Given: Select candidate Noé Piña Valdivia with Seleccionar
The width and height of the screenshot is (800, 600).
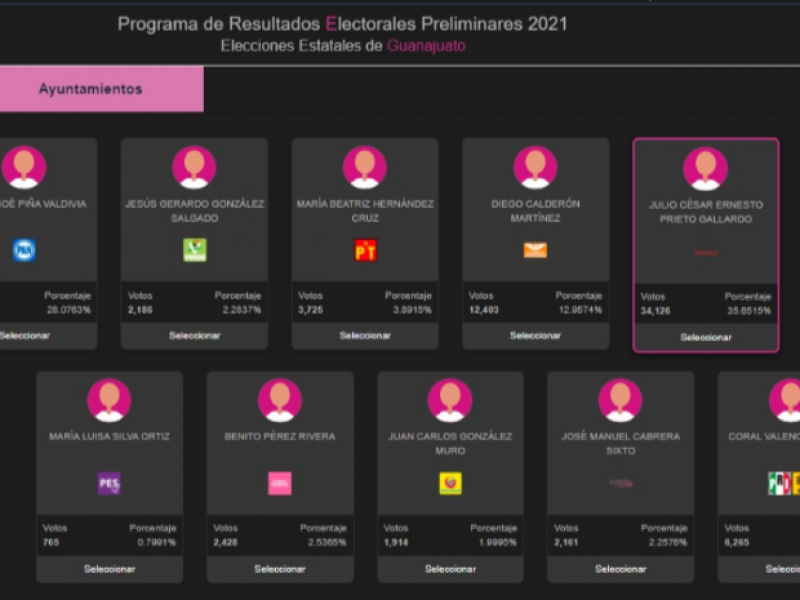Looking at the screenshot, I should (x=24, y=336).
